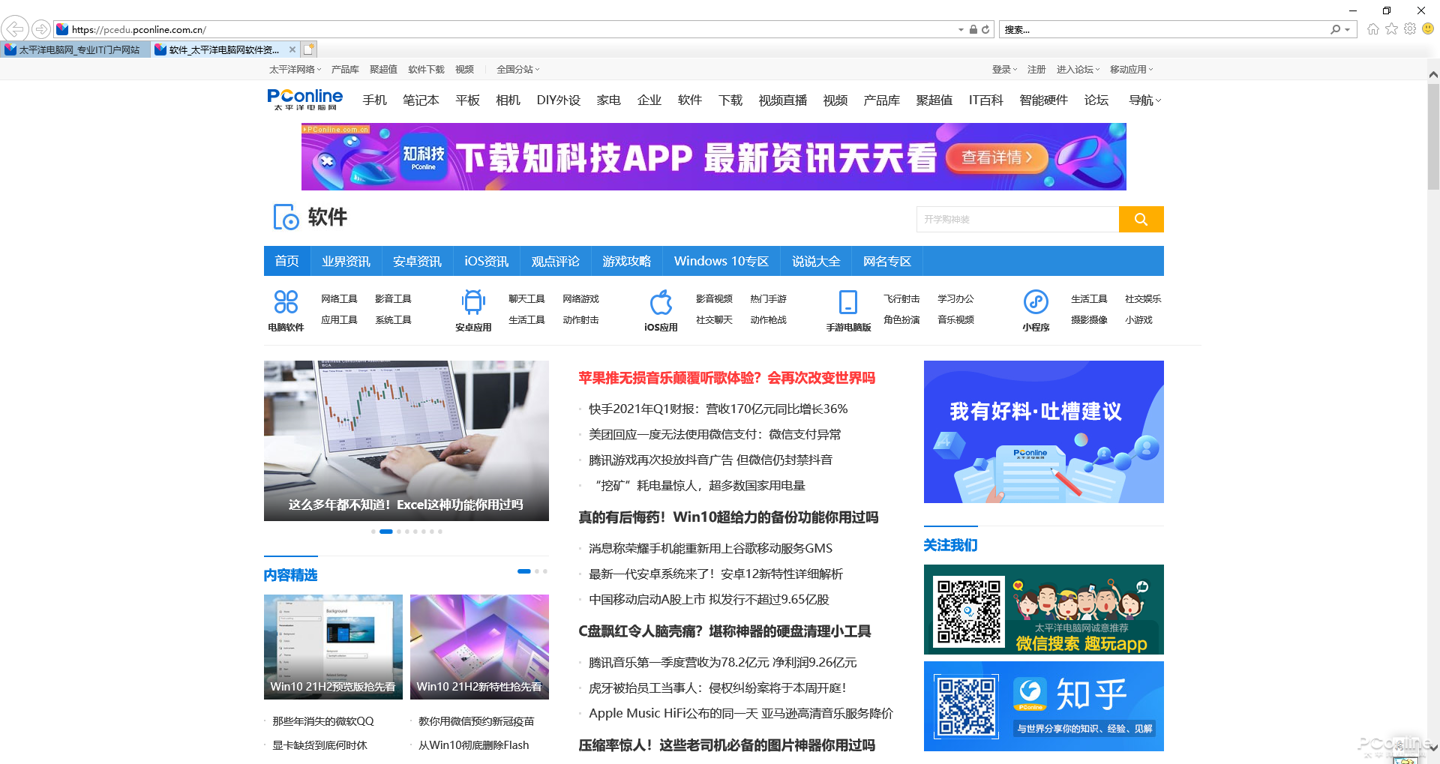Screen dimensions: 1440x764
Task: Open the Win10 21H2新特性抢先看 thumbnail
Action: (479, 647)
